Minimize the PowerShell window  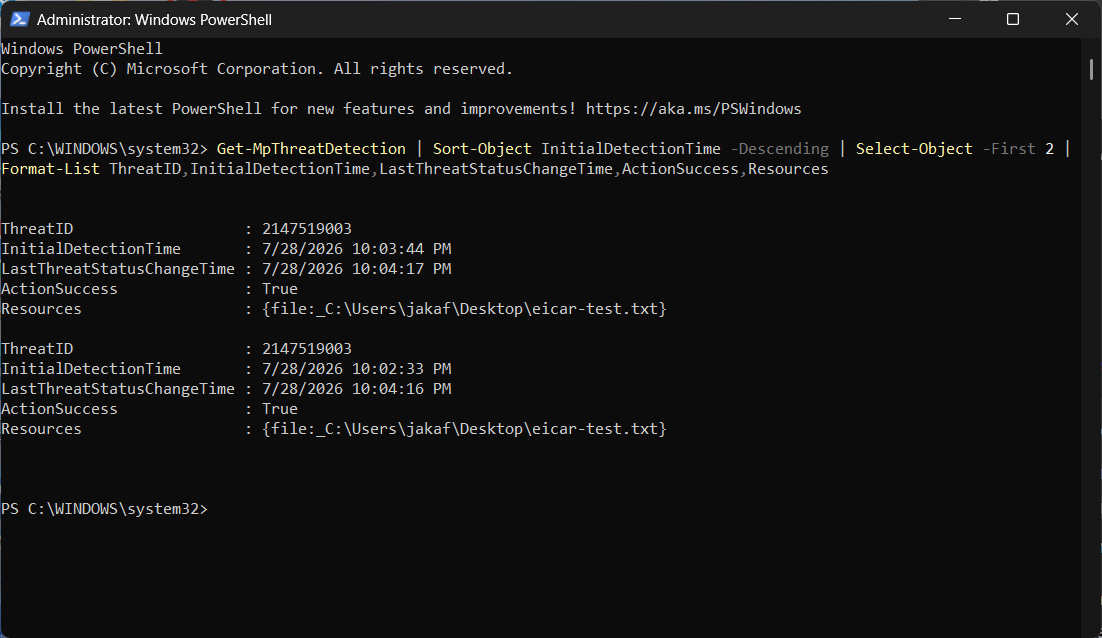[x=954, y=19]
